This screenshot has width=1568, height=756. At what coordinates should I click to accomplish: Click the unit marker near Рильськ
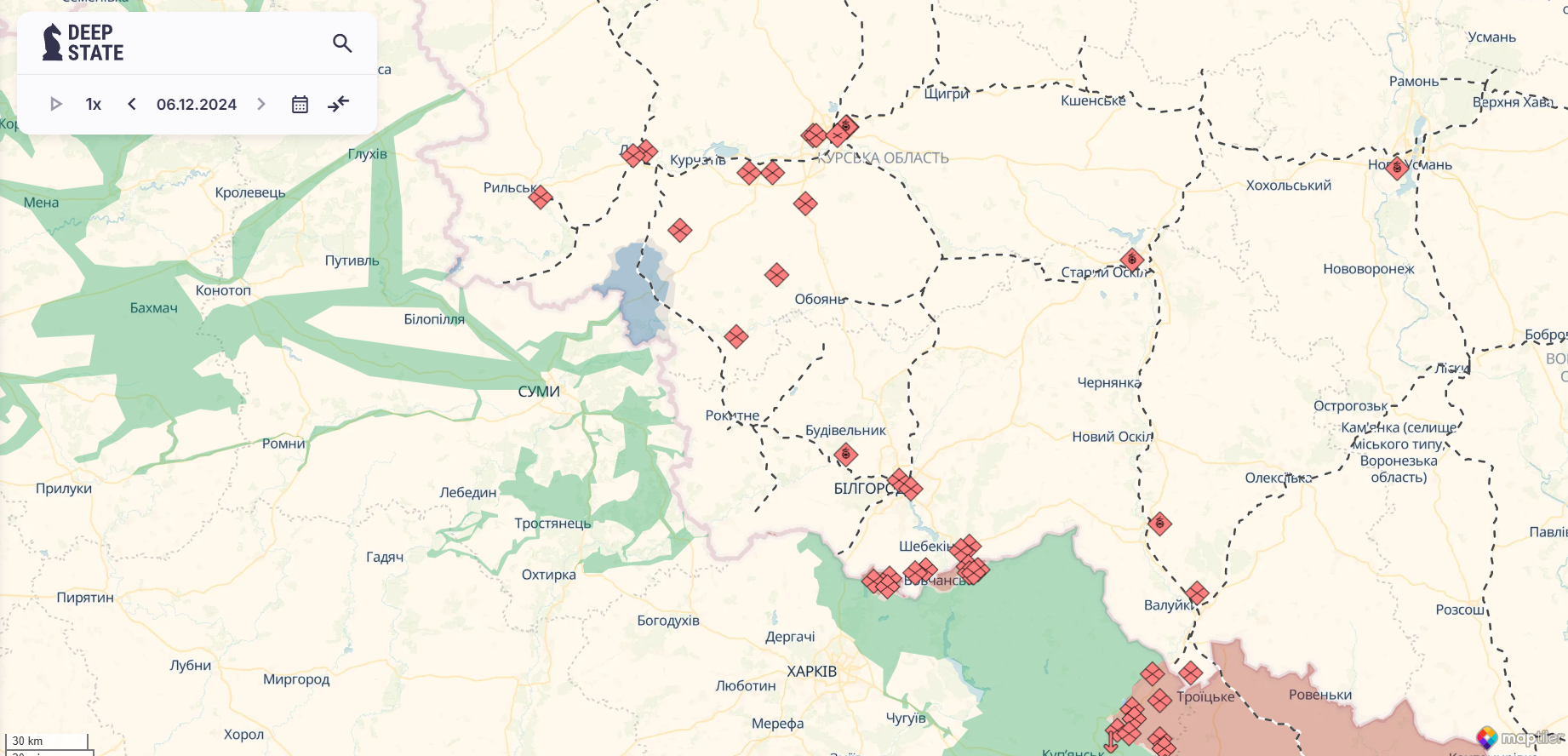click(541, 198)
